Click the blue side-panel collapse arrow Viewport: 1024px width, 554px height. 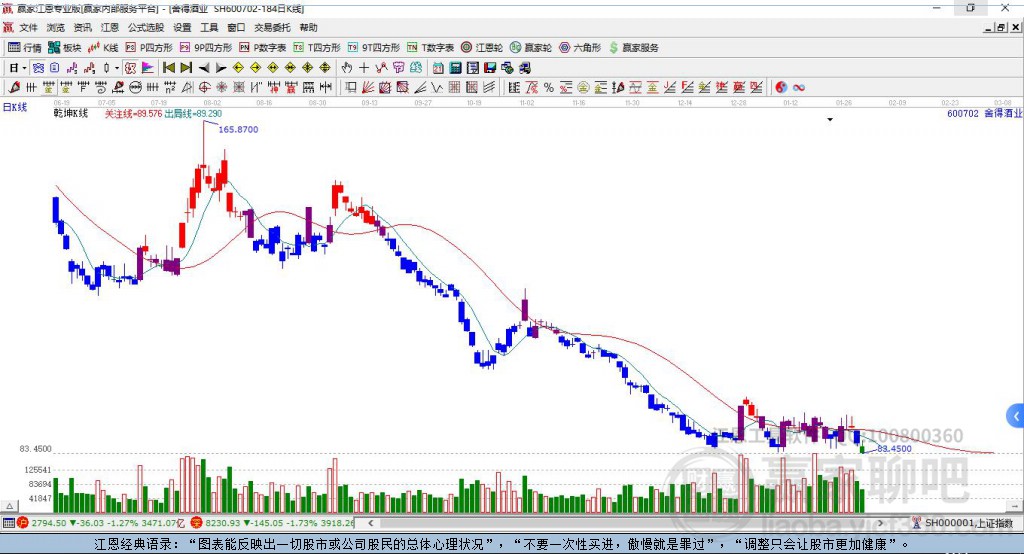(1016, 416)
